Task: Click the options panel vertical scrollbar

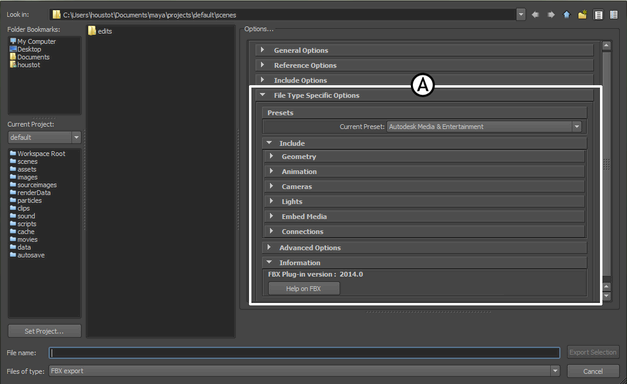Action: click(x=606, y=164)
